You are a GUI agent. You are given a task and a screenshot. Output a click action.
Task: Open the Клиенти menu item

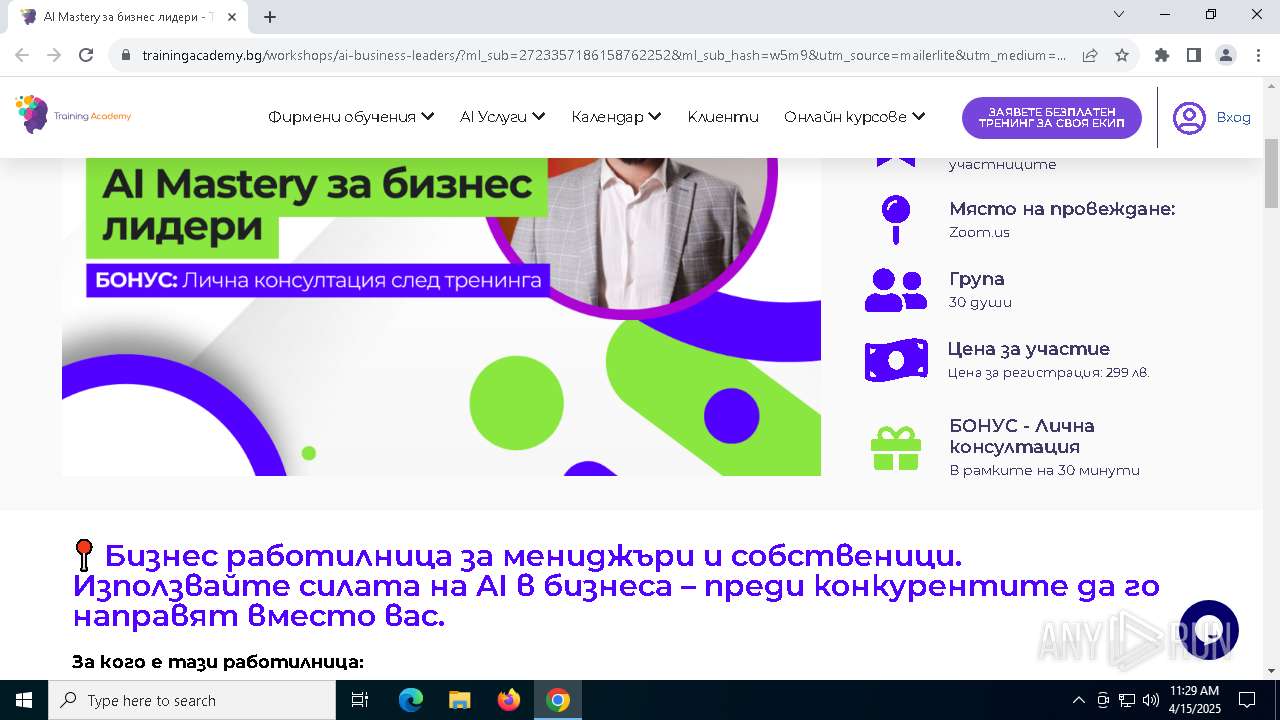[723, 117]
